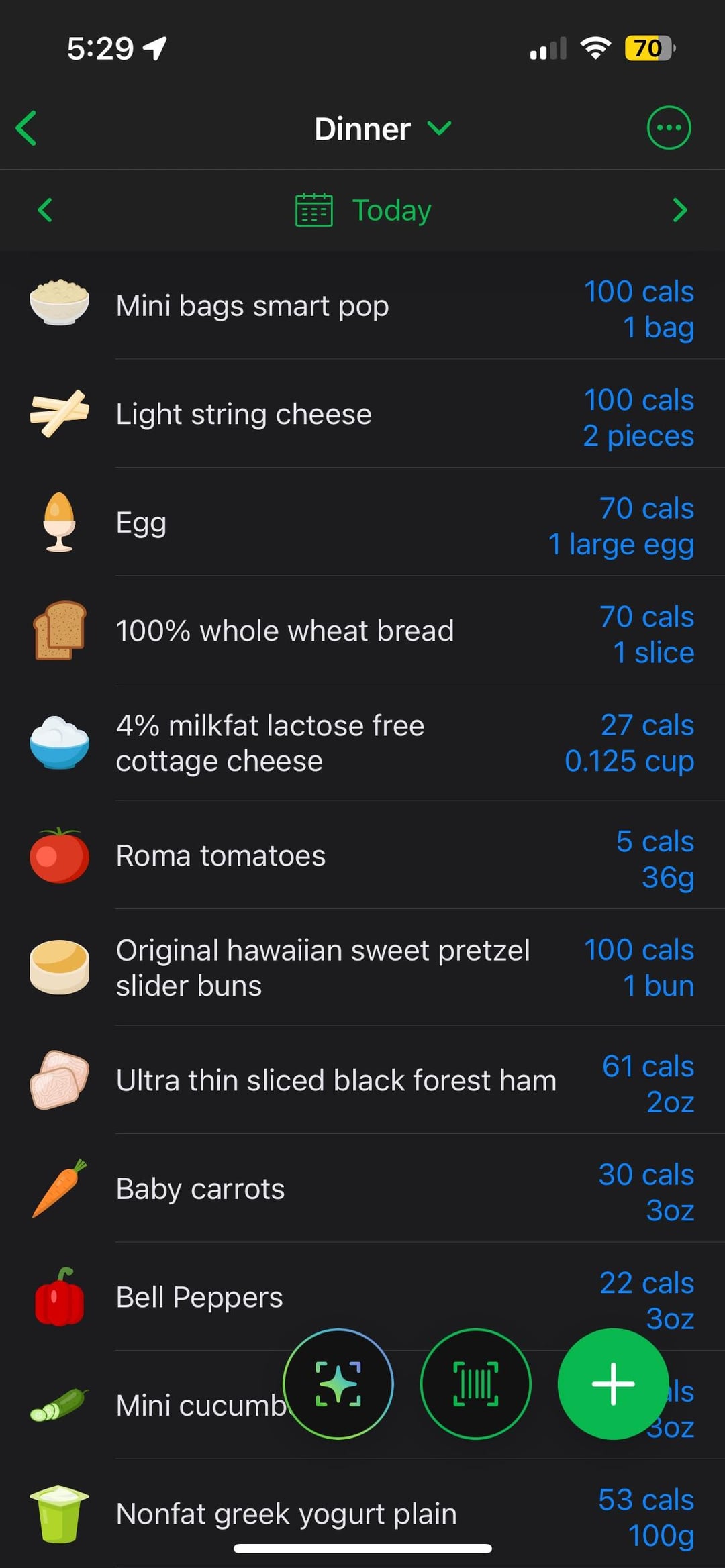
Task: Open Original hawaiian sweet pretzel slider buns
Action: pos(322,968)
